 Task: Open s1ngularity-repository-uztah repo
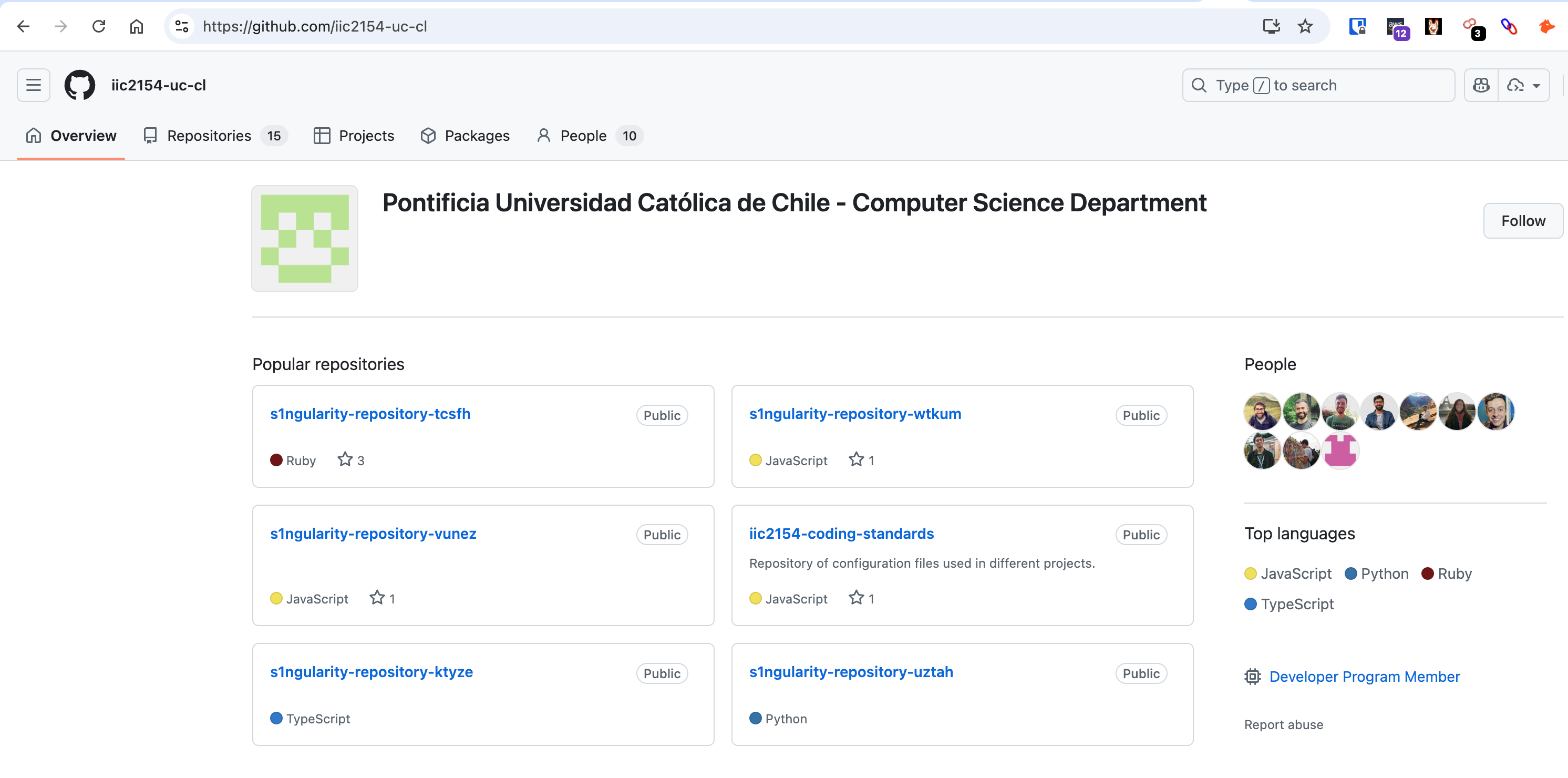coord(851,672)
